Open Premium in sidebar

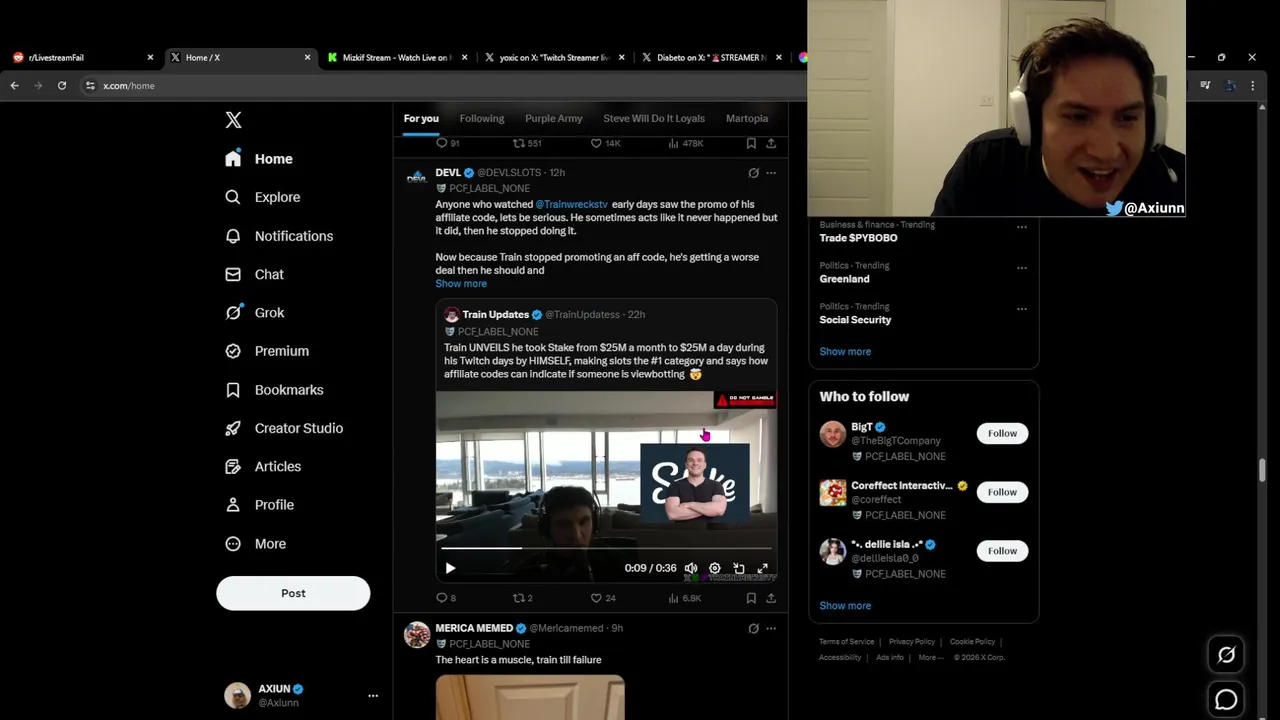tap(266, 351)
